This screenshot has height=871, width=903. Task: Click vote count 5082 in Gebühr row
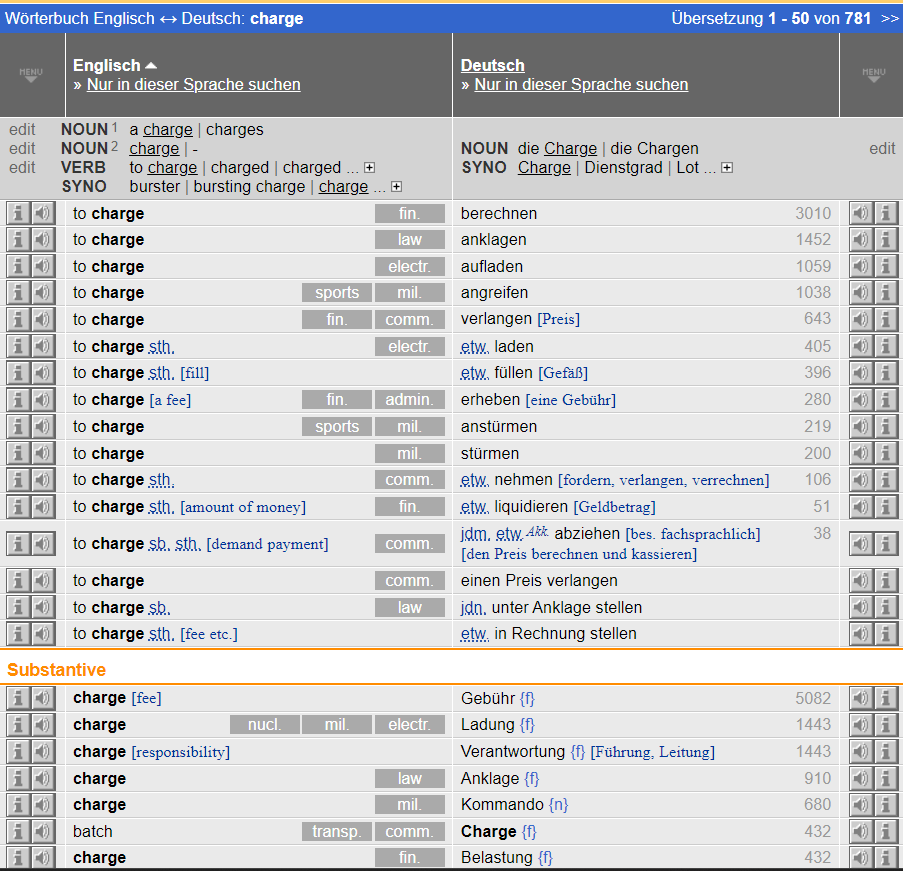[x=813, y=698]
